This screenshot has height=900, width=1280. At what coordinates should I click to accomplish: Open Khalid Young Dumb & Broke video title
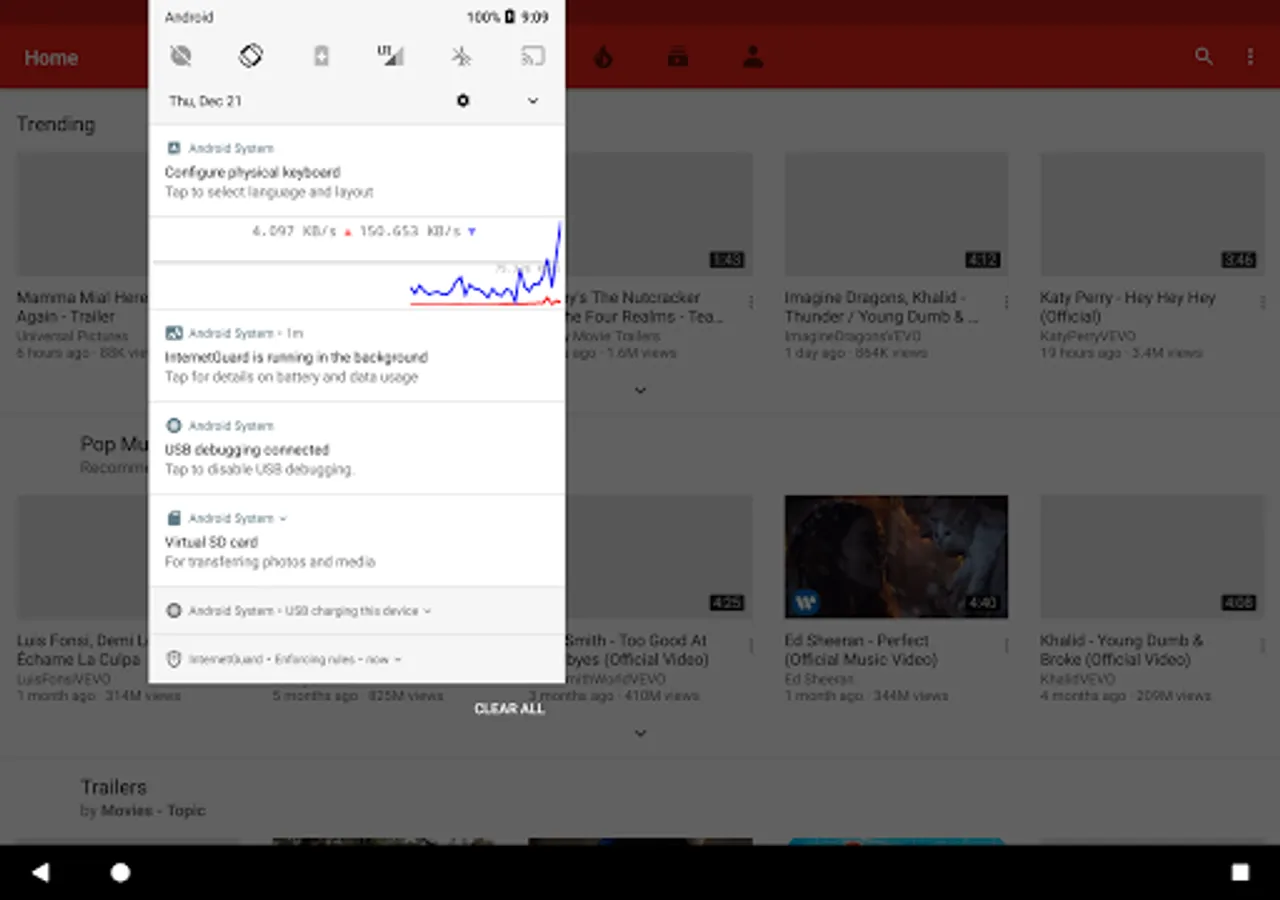tap(1122, 650)
